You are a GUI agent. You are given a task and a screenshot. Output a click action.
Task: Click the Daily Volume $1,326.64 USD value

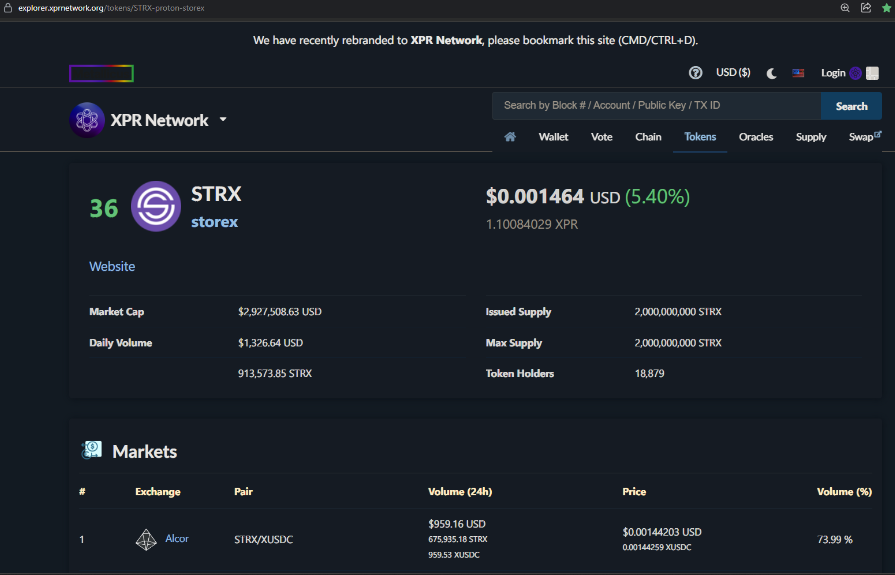pyautogui.click(x=271, y=343)
